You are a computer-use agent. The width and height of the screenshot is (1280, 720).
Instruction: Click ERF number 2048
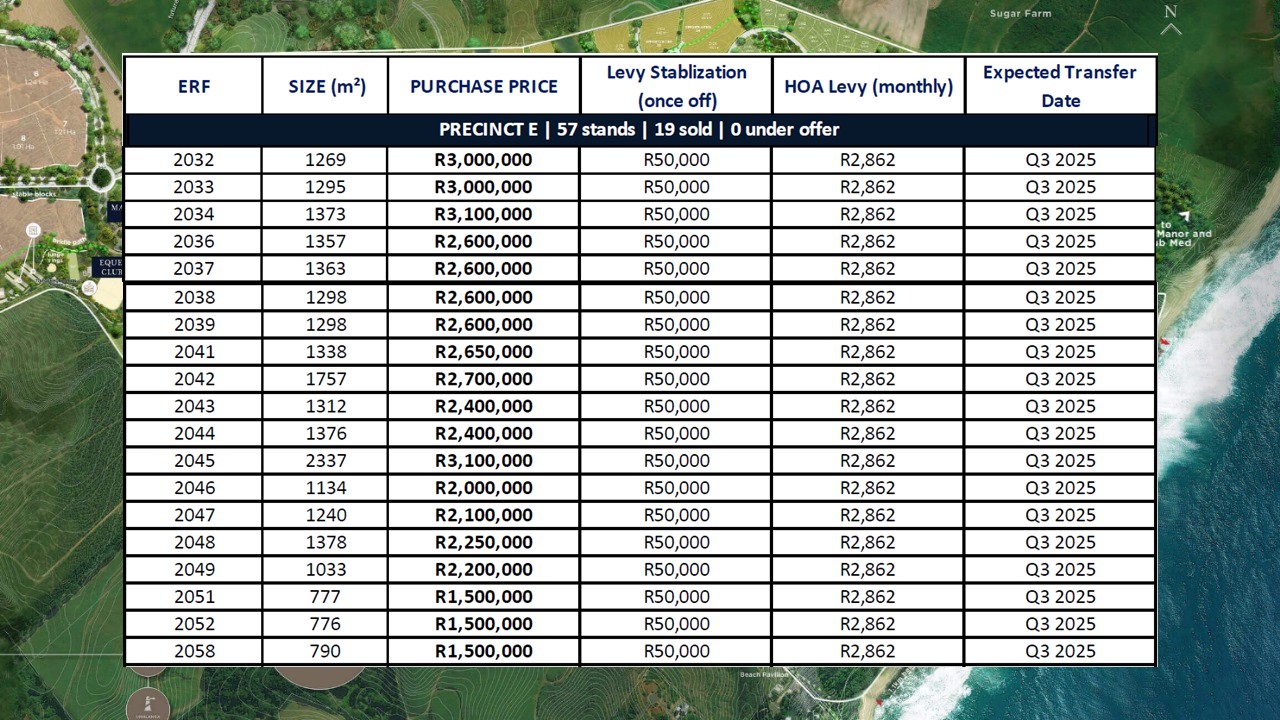click(194, 542)
